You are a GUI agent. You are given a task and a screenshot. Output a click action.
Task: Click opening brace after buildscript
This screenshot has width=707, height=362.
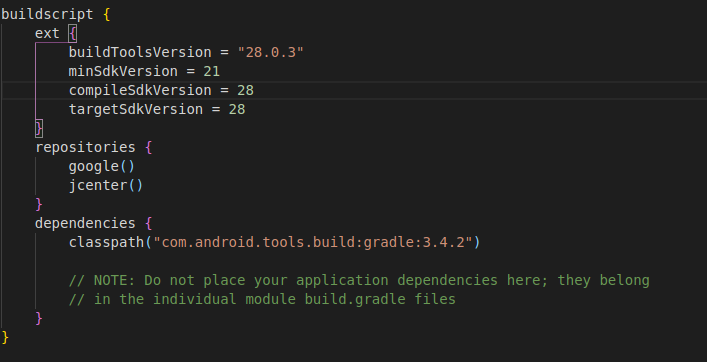[106, 14]
